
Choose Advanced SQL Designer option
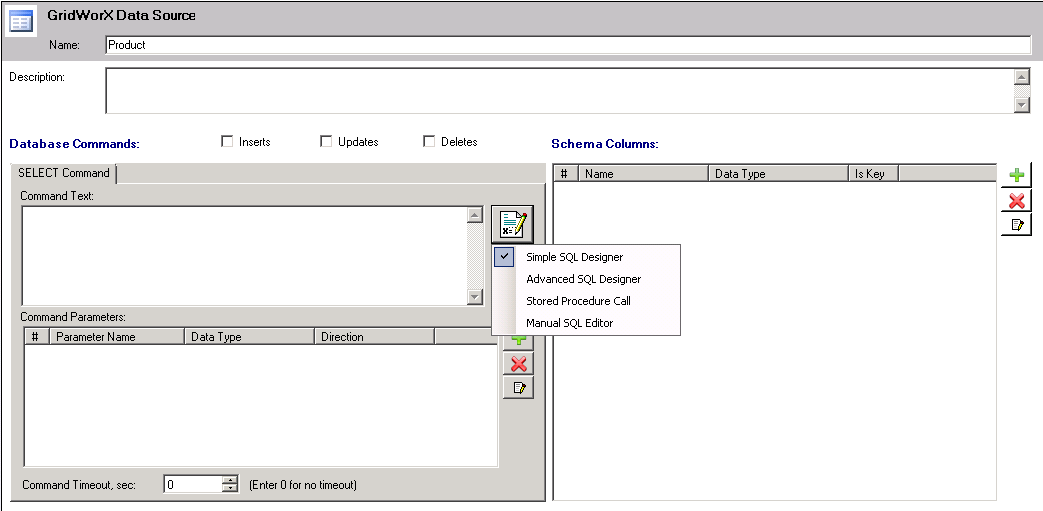click(x=586, y=279)
